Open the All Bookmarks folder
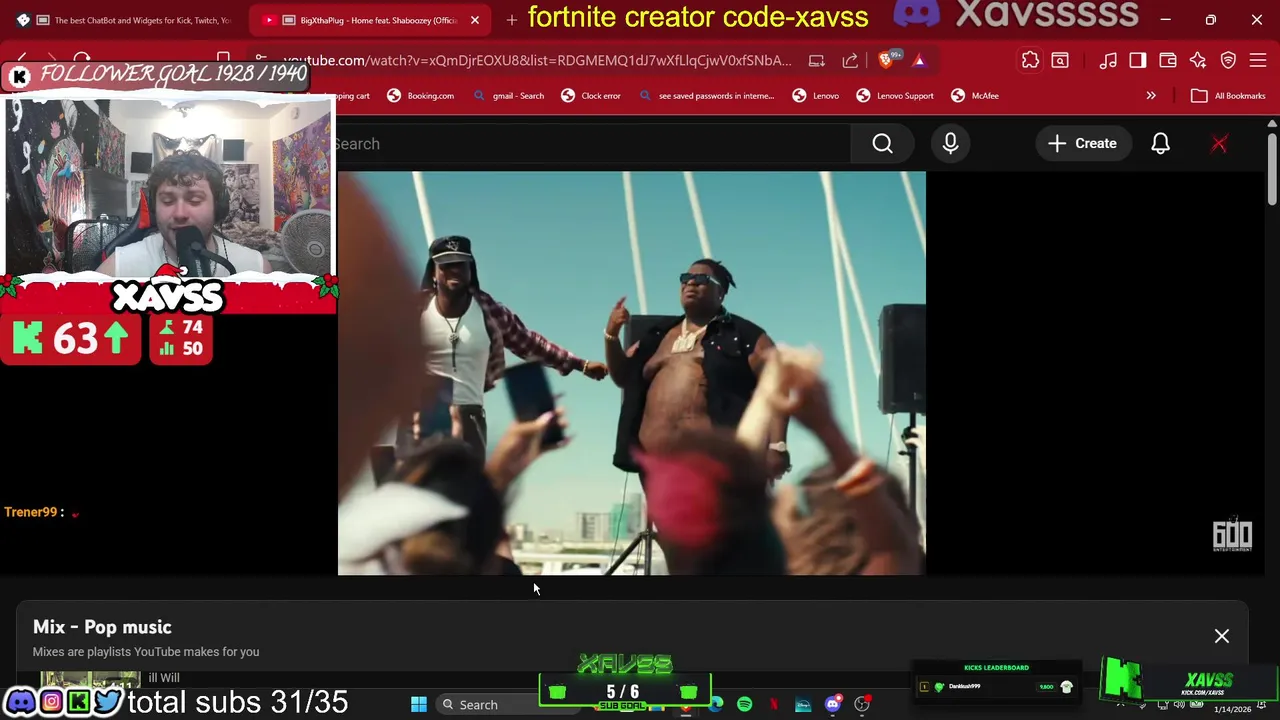Viewport: 1280px width, 720px height. coord(1229,96)
